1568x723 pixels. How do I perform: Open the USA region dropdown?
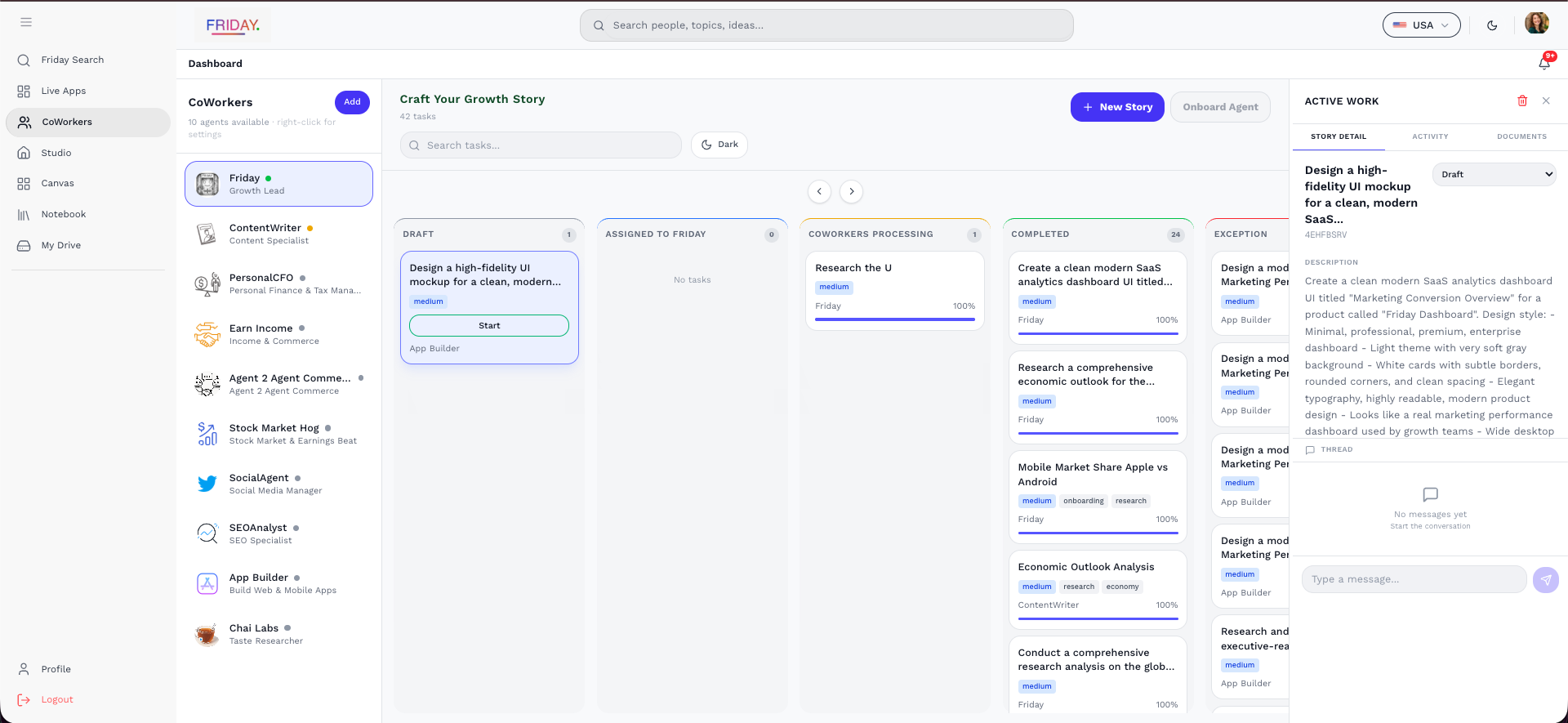[x=1421, y=25]
